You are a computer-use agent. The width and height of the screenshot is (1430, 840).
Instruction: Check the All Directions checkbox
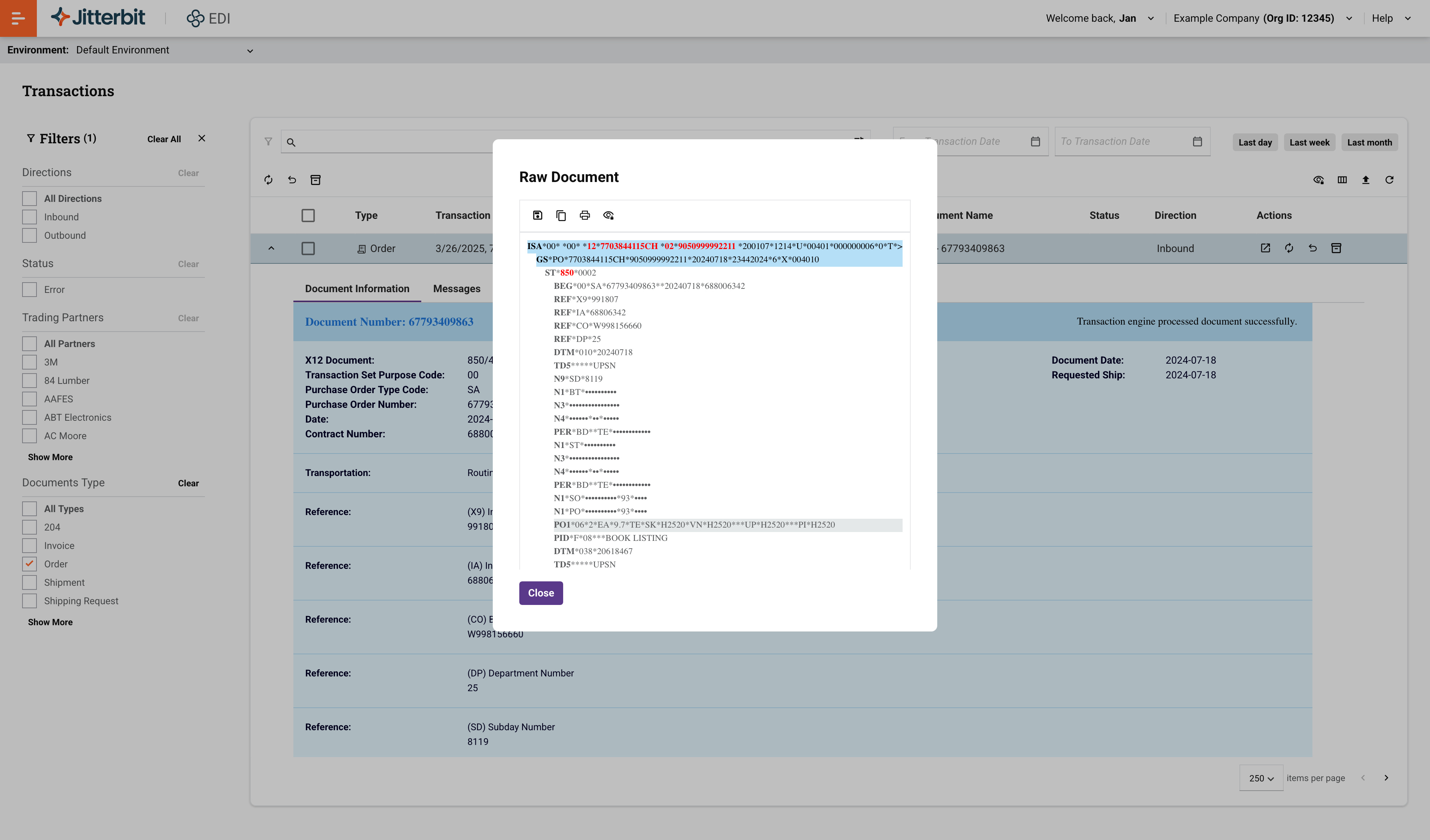click(29, 199)
